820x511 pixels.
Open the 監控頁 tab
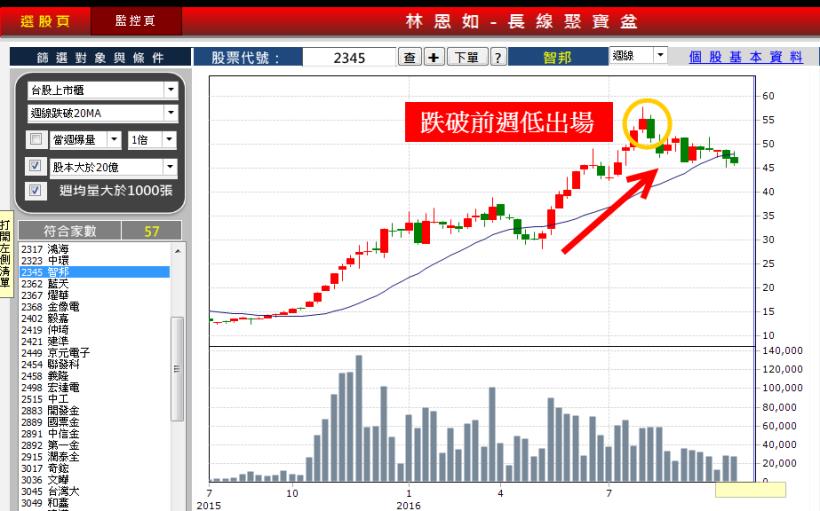click(135, 21)
